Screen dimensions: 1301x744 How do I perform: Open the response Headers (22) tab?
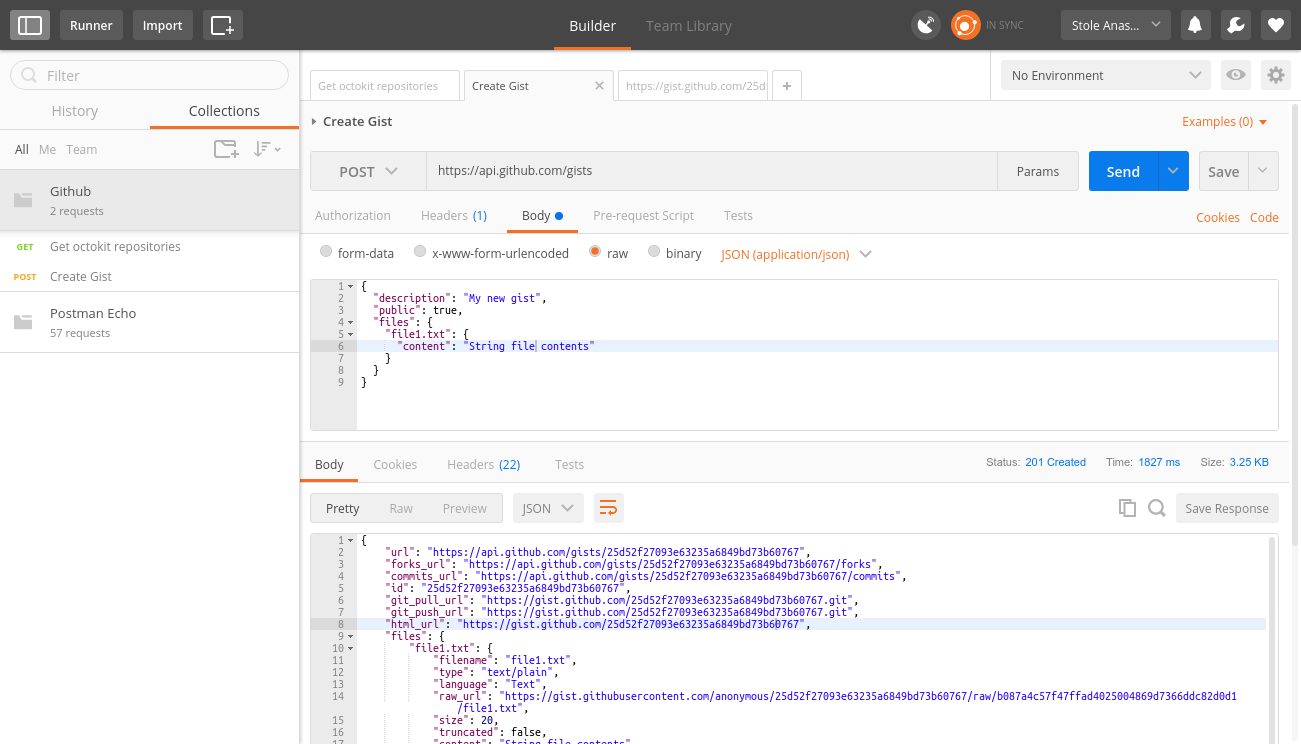click(x=484, y=464)
